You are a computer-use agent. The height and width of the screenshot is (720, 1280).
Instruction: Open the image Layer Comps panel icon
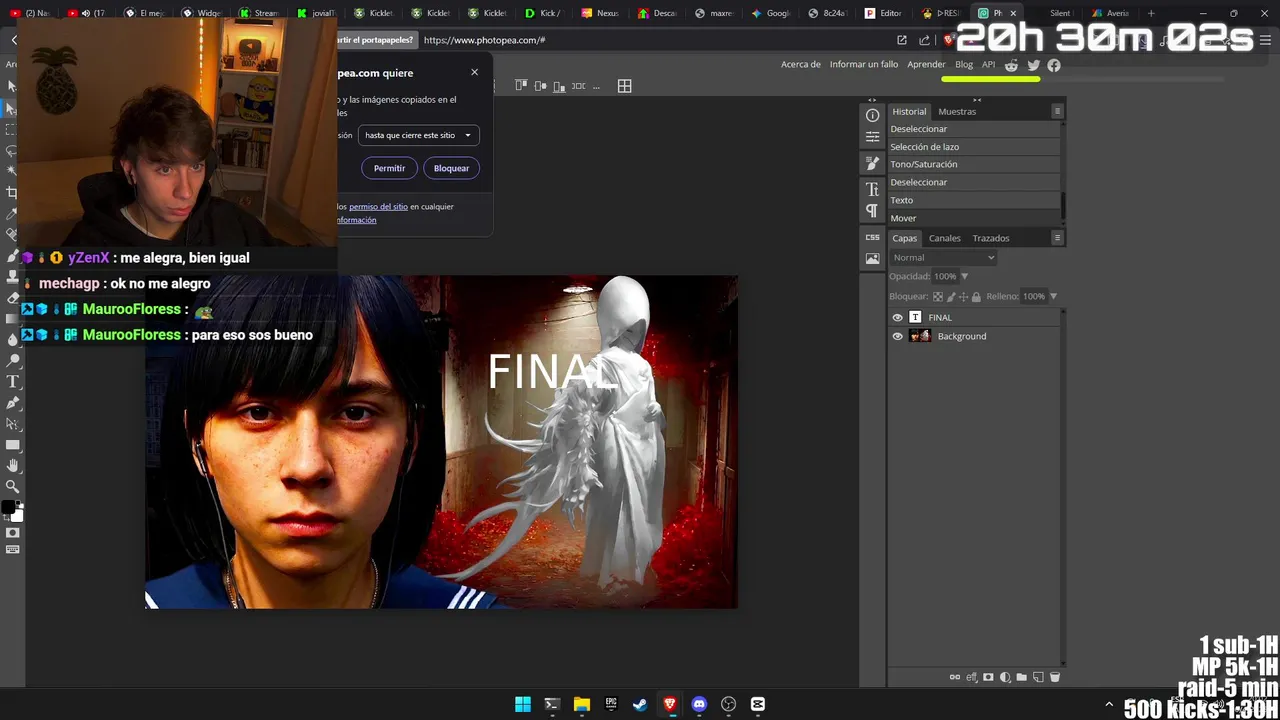point(872,258)
